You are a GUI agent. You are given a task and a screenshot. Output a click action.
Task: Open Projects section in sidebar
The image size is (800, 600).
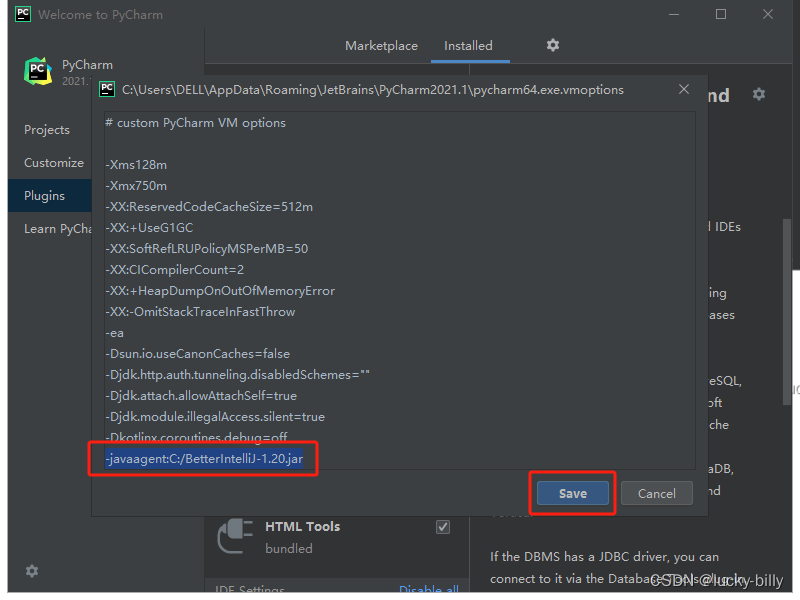pyautogui.click(x=47, y=130)
